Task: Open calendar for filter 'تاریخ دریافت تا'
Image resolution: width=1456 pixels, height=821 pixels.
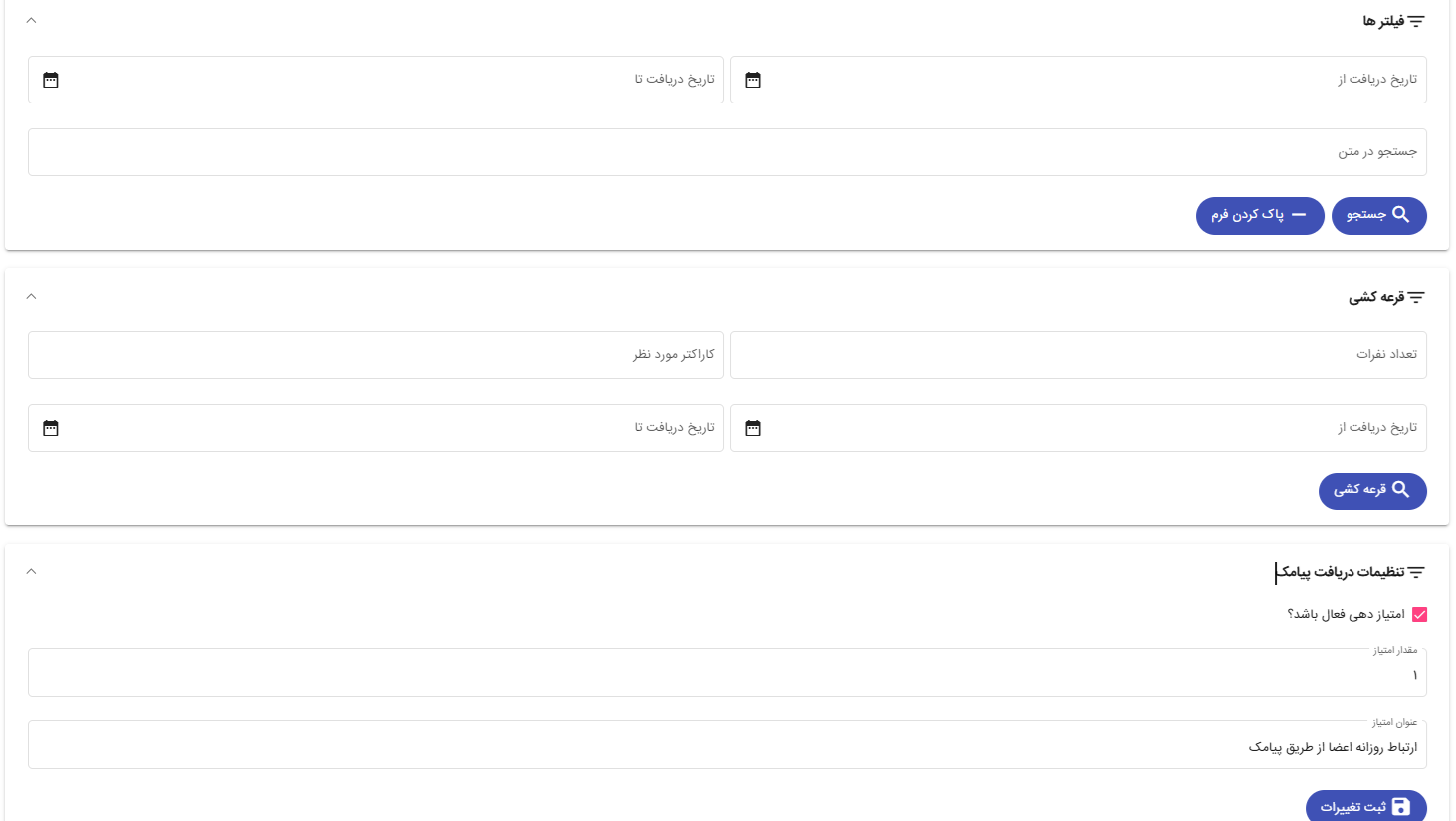Action: click(x=51, y=80)
